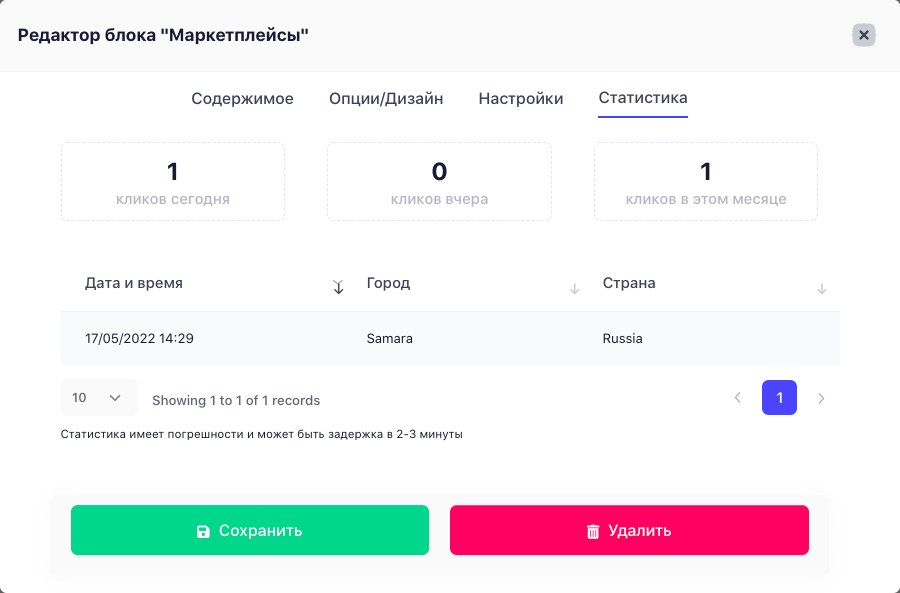This screenshot has height=593, width=900.
Task: Switch to the Содержимое tab
Action: [x=242, y=98]
